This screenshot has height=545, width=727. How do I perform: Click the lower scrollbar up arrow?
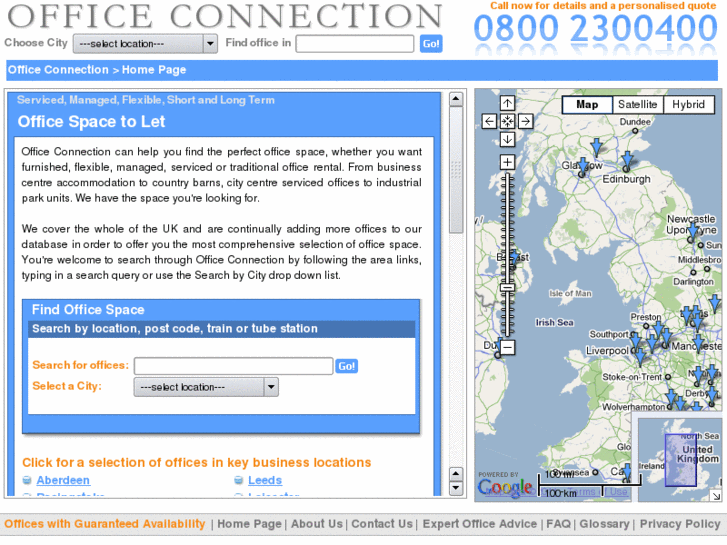click(456, 474)
